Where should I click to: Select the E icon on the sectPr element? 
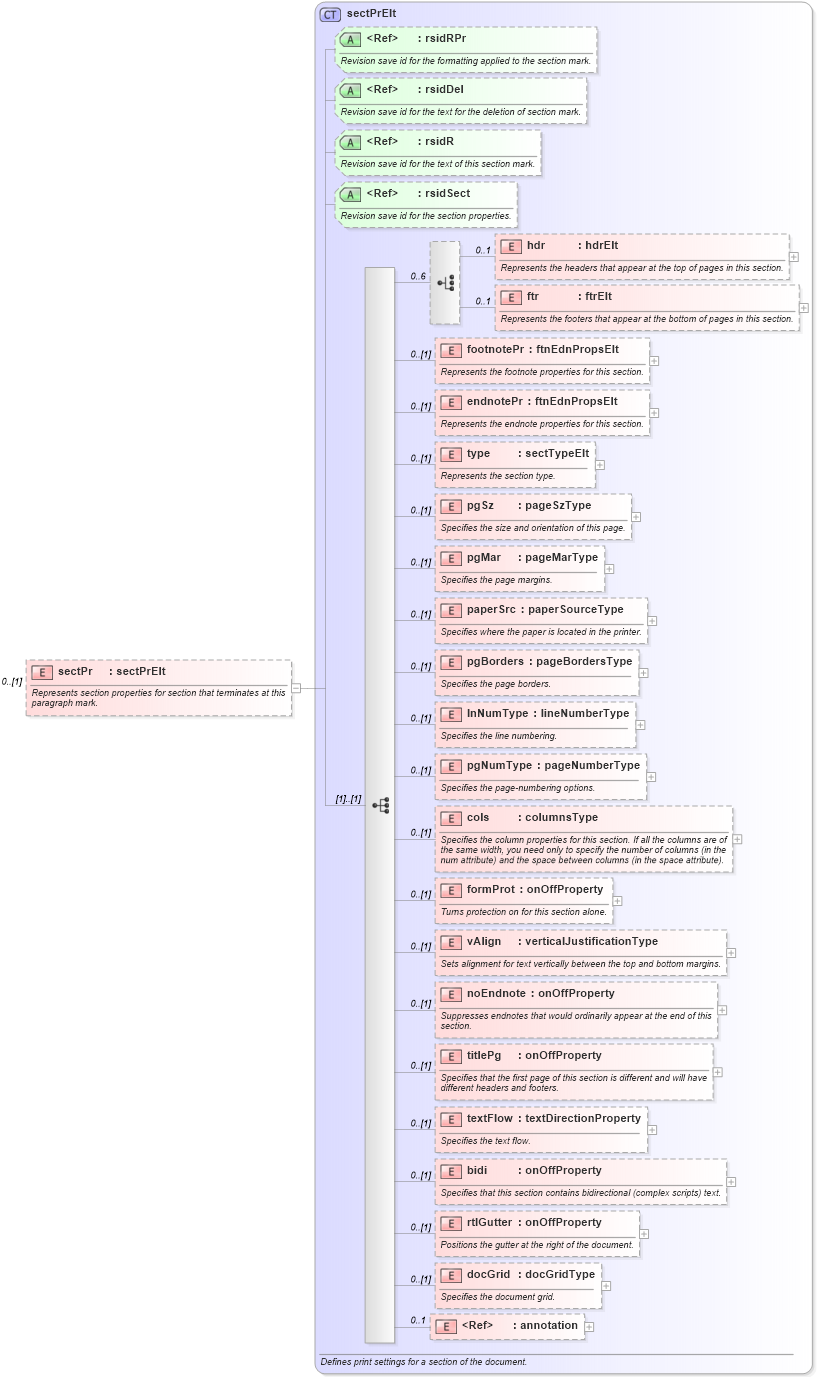[41, 671]
